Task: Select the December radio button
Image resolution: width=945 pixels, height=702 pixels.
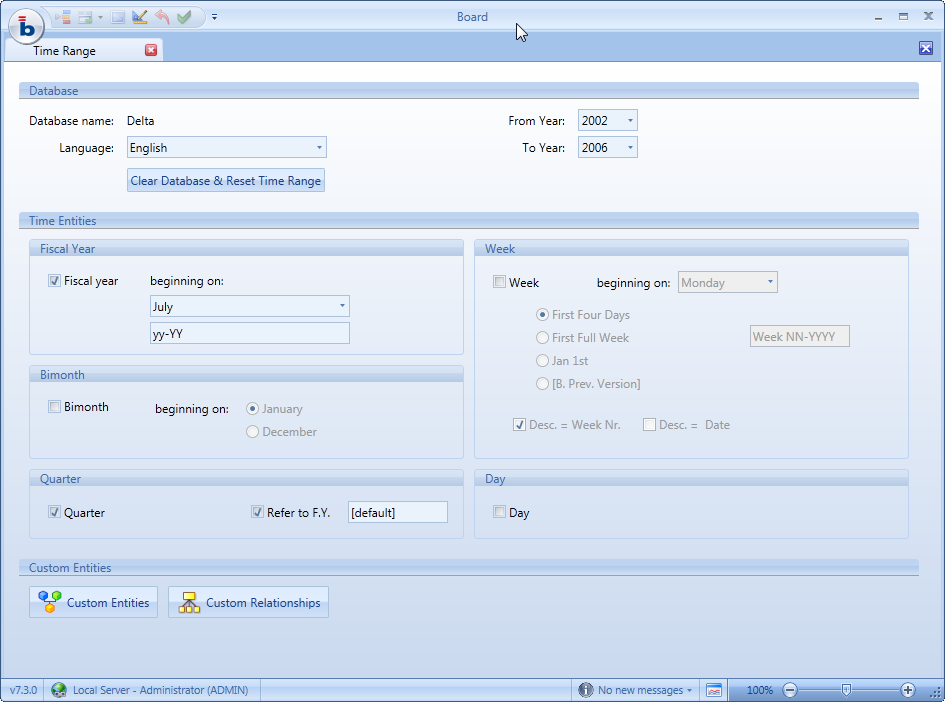Action: click(253, 431)
